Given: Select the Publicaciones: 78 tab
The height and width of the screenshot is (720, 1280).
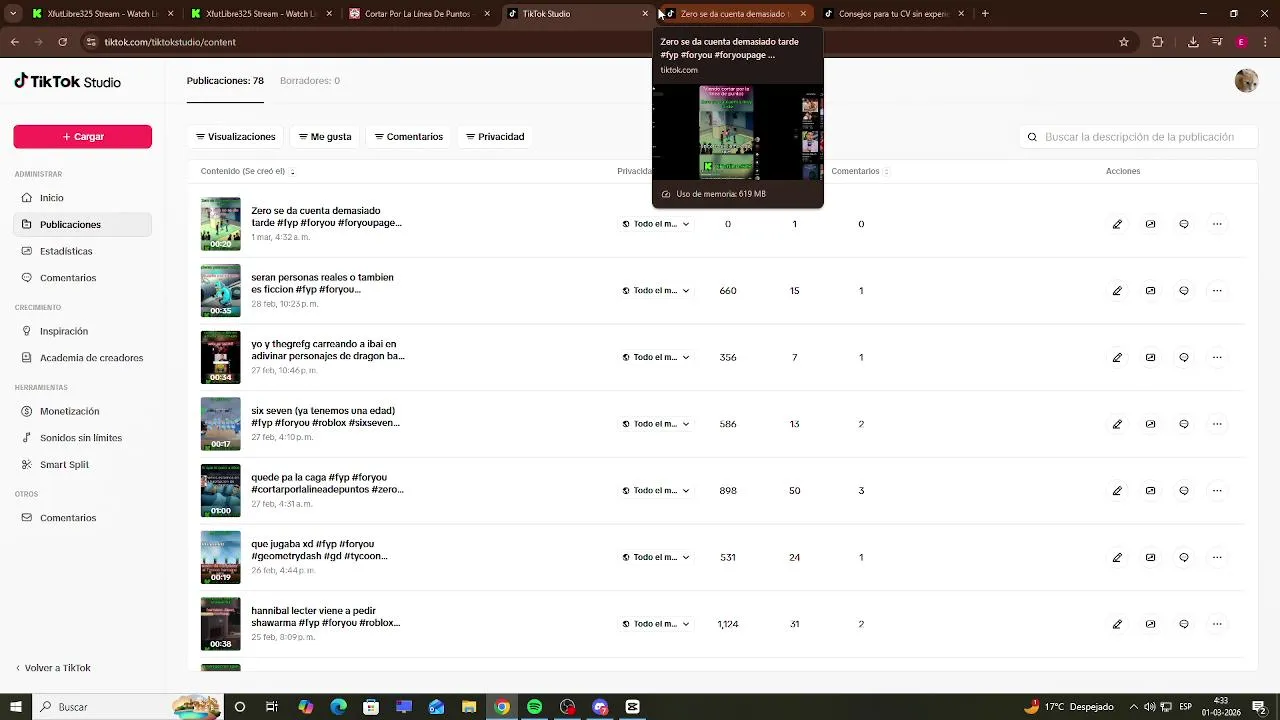Looking at the screenshot, I should 225,81.
